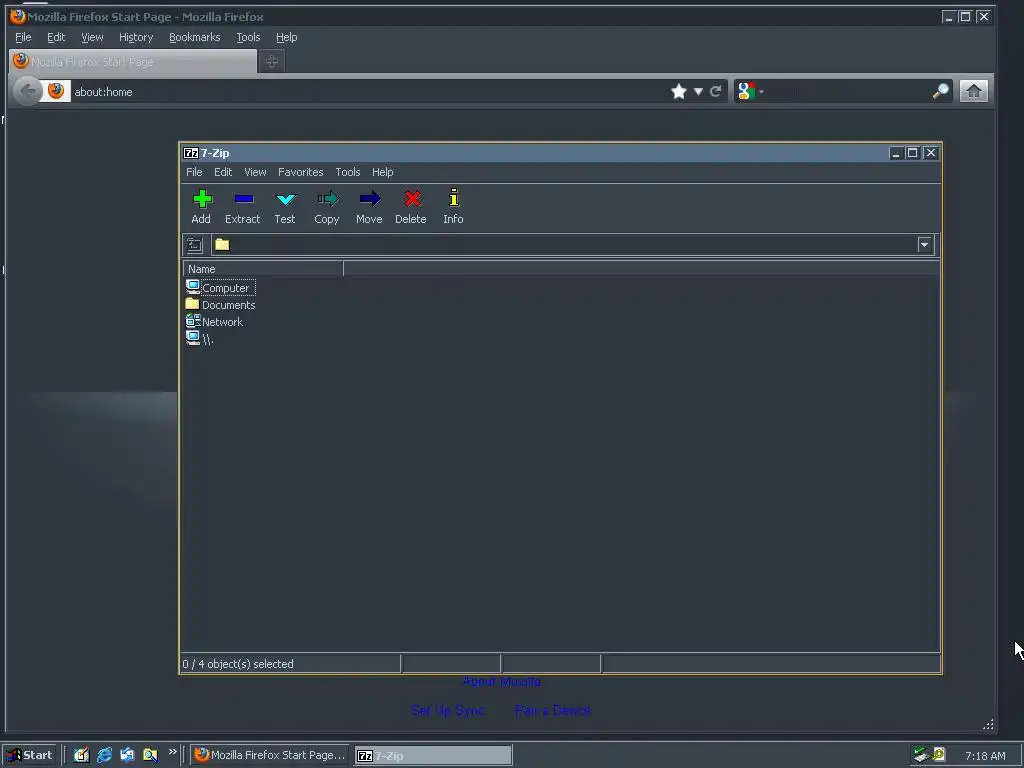Open the Firefox Bookmarks menu

coord(195,37)
